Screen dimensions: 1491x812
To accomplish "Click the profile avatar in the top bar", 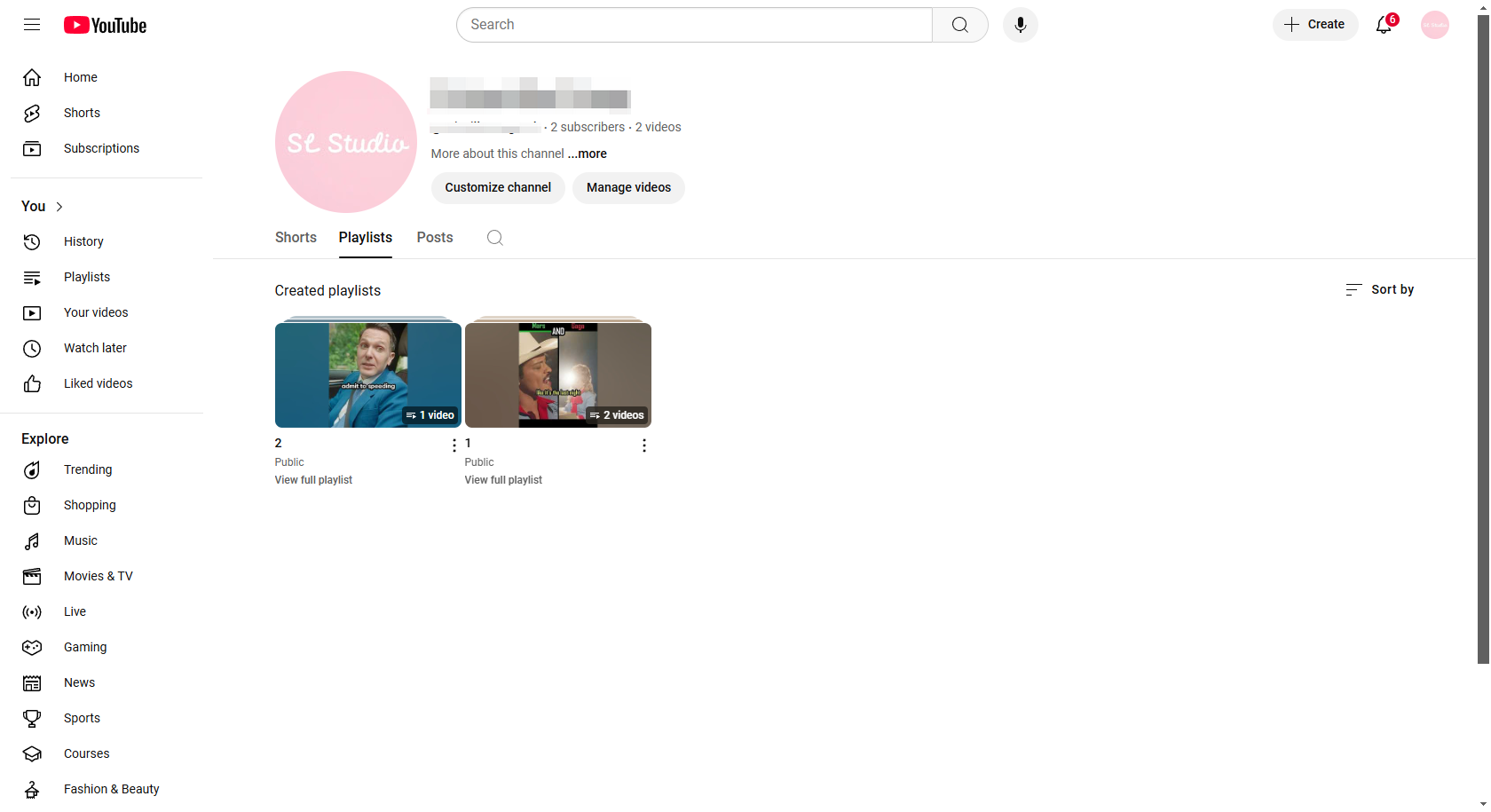I will [x=1434, y=25].
